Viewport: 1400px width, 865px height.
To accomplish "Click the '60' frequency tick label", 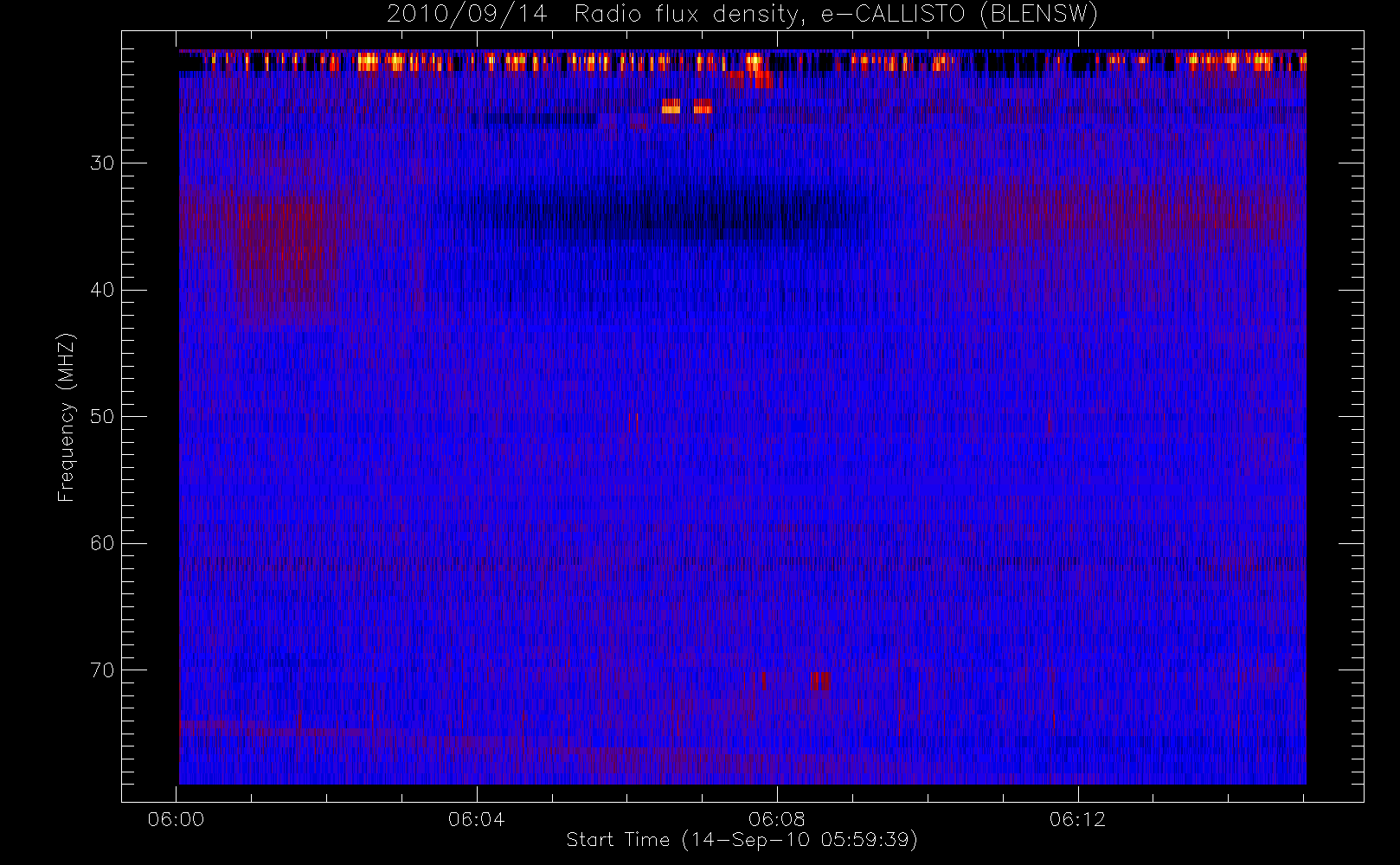I will point(102,543).
